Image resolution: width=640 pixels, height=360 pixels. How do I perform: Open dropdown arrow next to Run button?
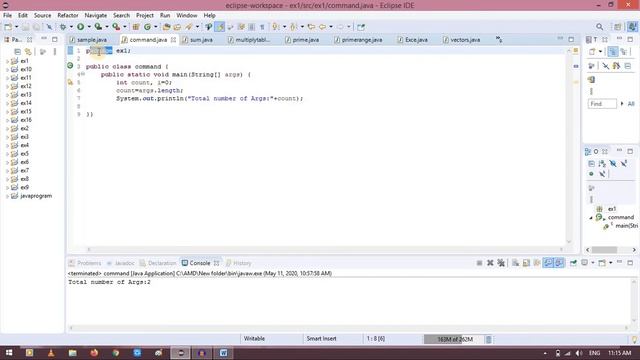pos(89,27)
